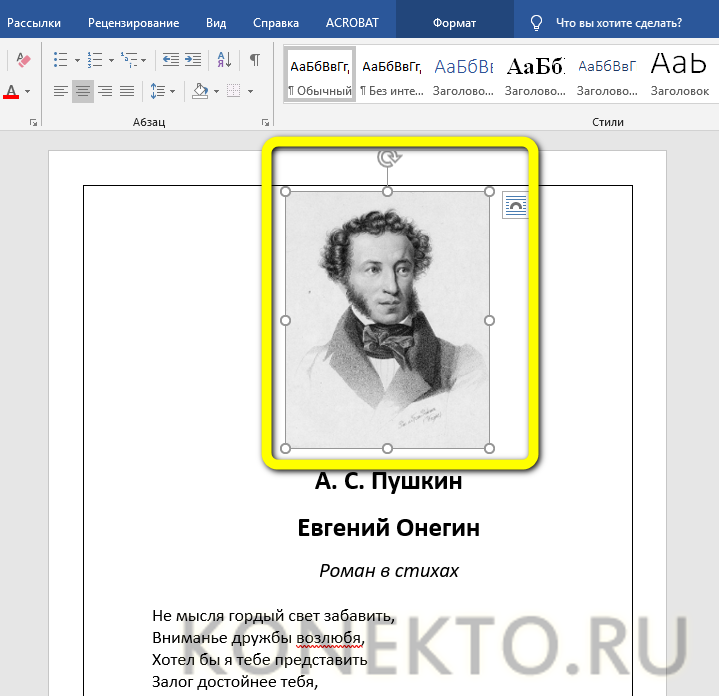Expand the line spacing dropdown arrow
This screenshot has height=696, width=719.
click(172, 91)
